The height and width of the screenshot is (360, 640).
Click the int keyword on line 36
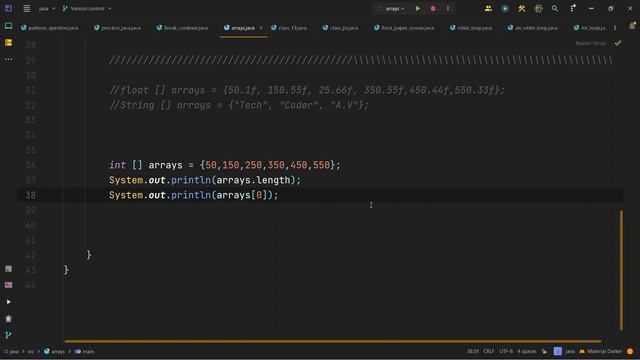[118, 165]
